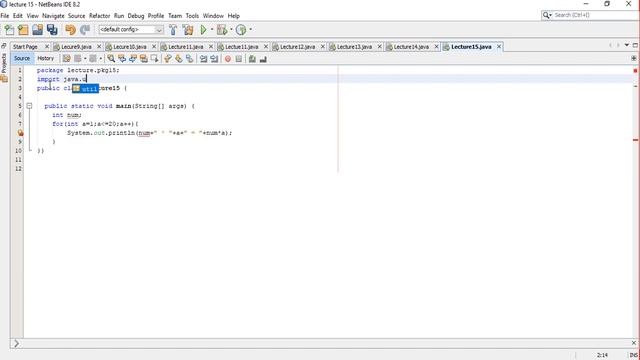Open the Navigate menu
Screen dimensions: 640x360
click(53, 16)
